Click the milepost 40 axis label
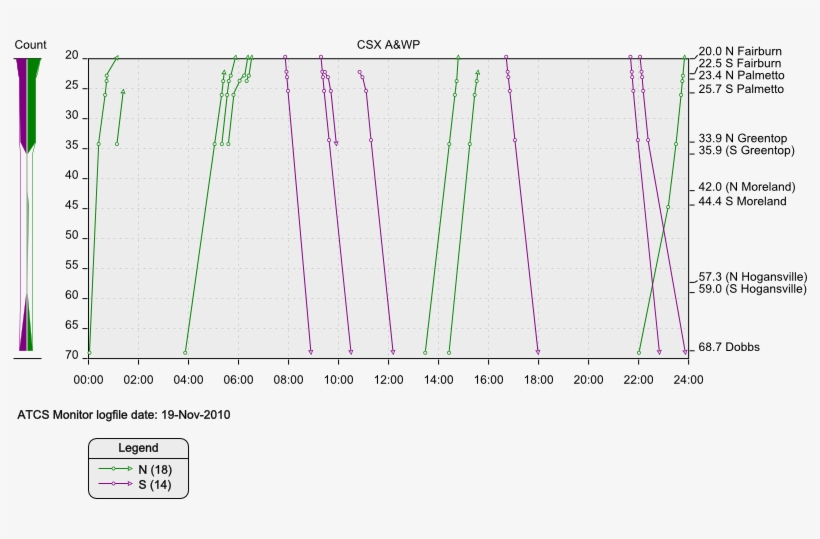The width and height of the screenshot is (820, 539). click(72, 176)
